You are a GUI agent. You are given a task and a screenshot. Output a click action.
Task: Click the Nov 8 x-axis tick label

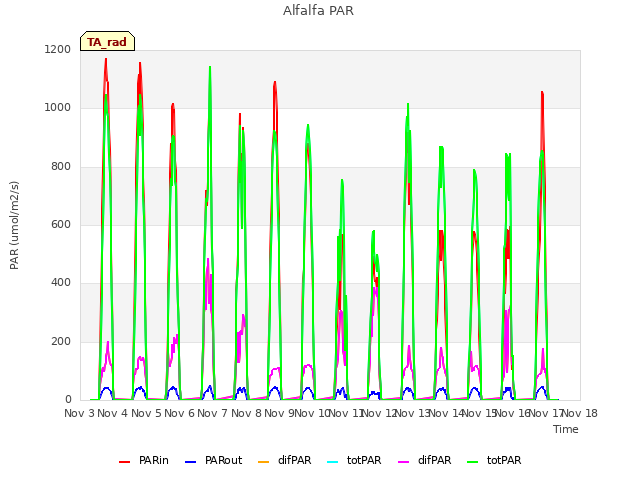pyautogui.click(x=246, y=413)
